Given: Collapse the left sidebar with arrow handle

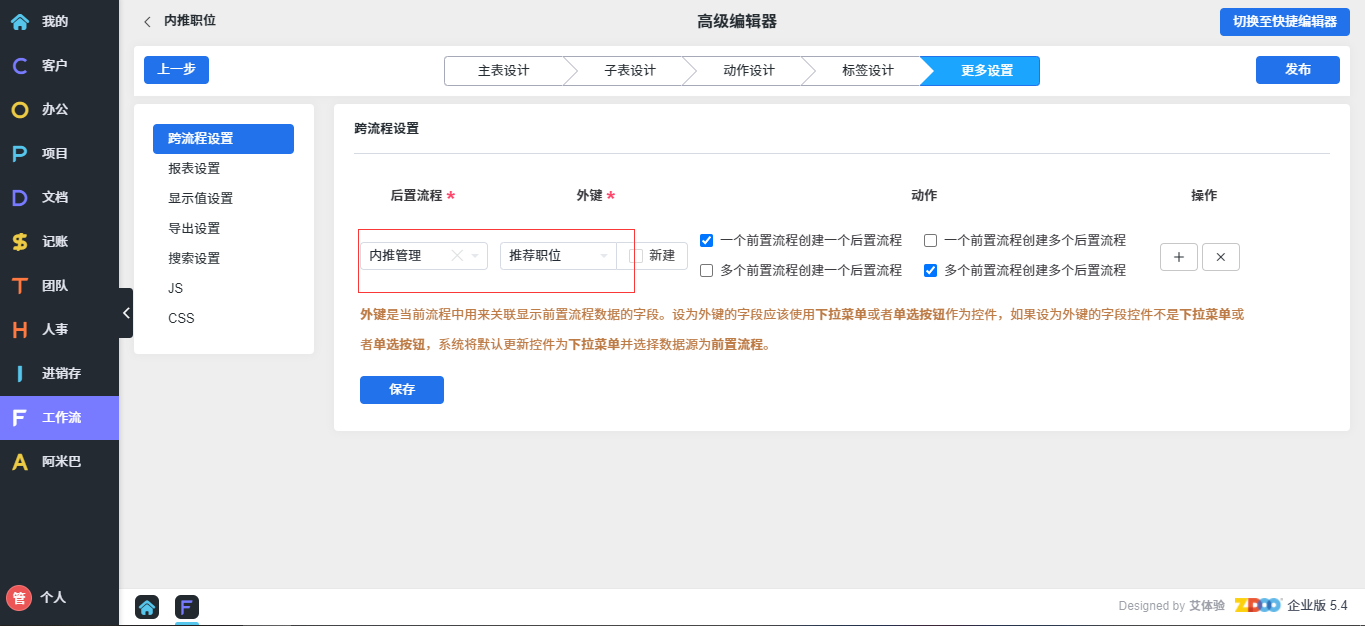Looking at the screenshot, I should [126, 313].
